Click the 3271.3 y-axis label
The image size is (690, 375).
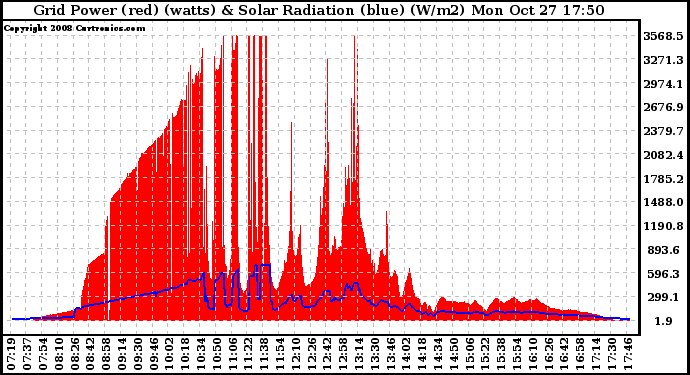pos(663,60)
